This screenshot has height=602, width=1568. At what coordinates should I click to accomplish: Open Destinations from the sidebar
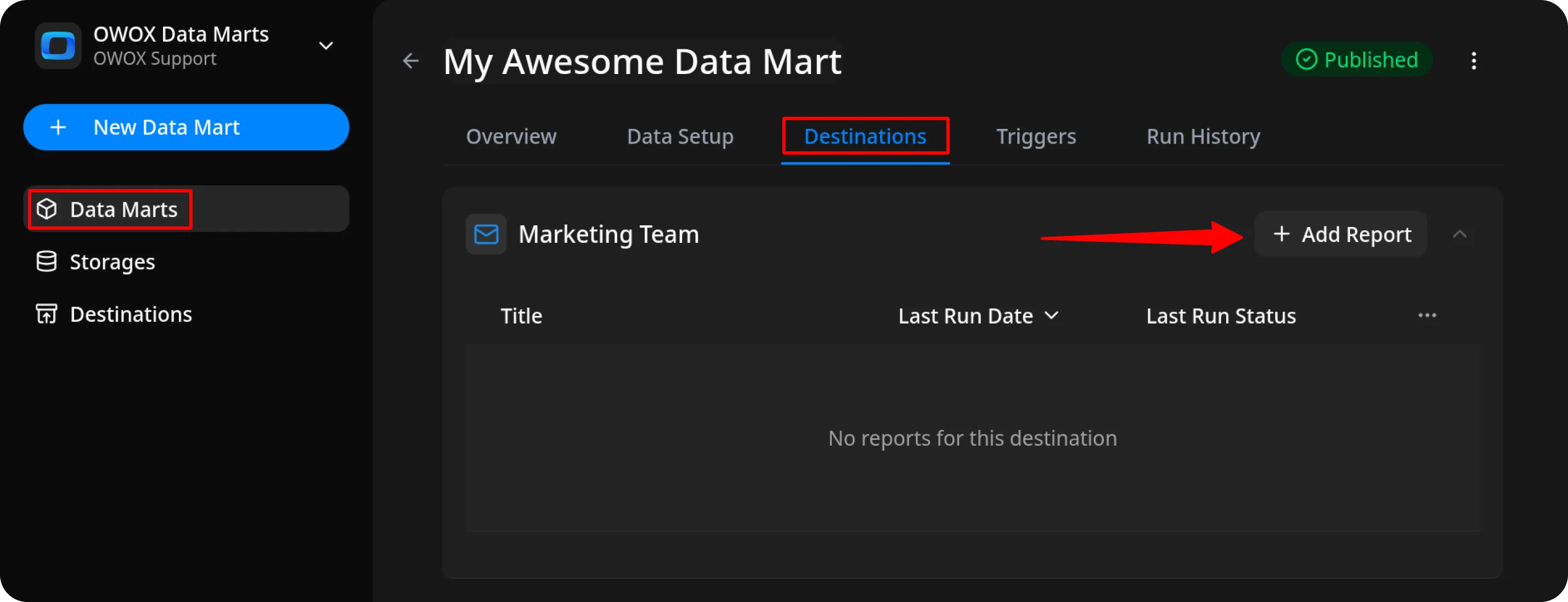coord(130,314)
